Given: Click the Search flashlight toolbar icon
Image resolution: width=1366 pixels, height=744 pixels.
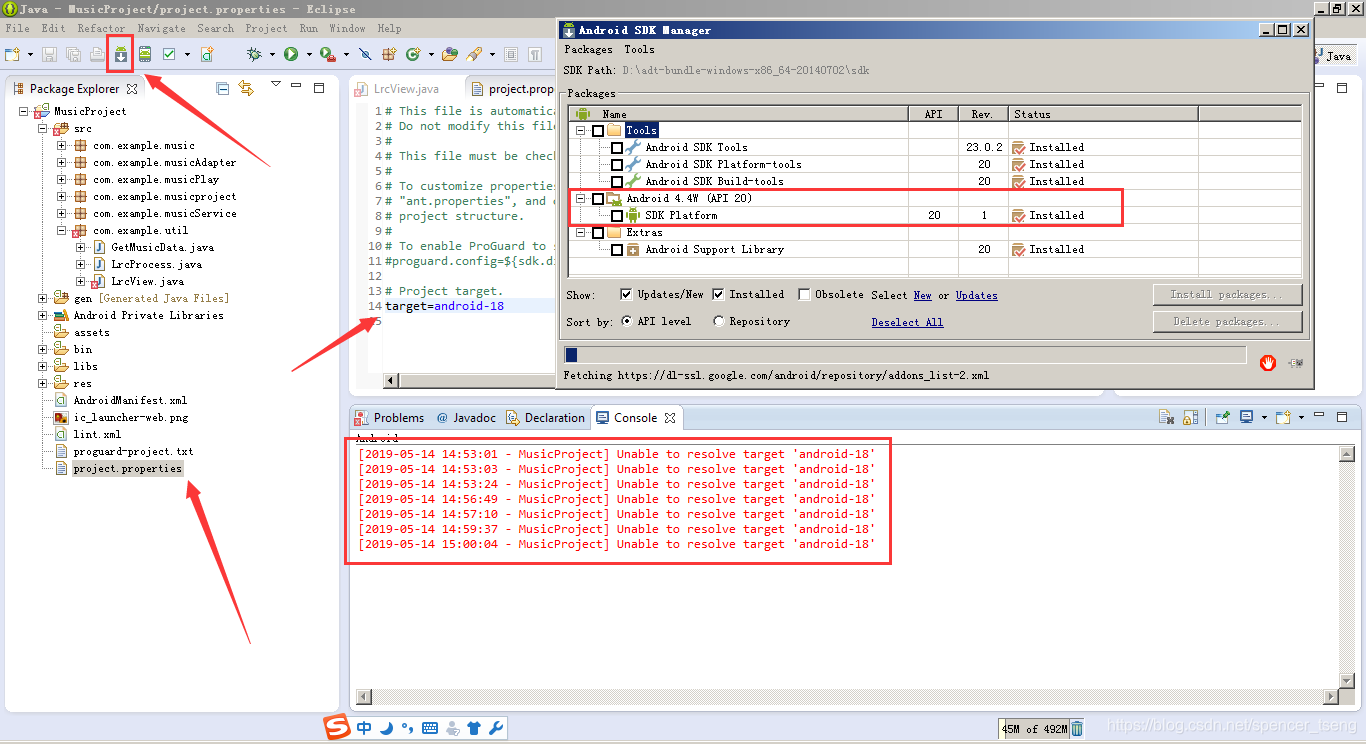Looking at the screenshot, I should [x=474, y=54].
